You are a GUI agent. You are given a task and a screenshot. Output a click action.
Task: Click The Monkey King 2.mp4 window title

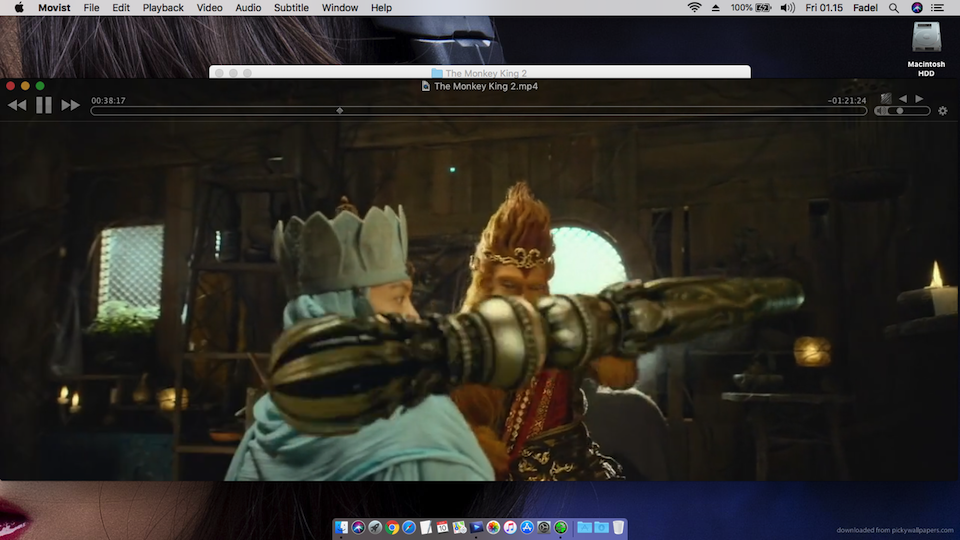(486, 86)
